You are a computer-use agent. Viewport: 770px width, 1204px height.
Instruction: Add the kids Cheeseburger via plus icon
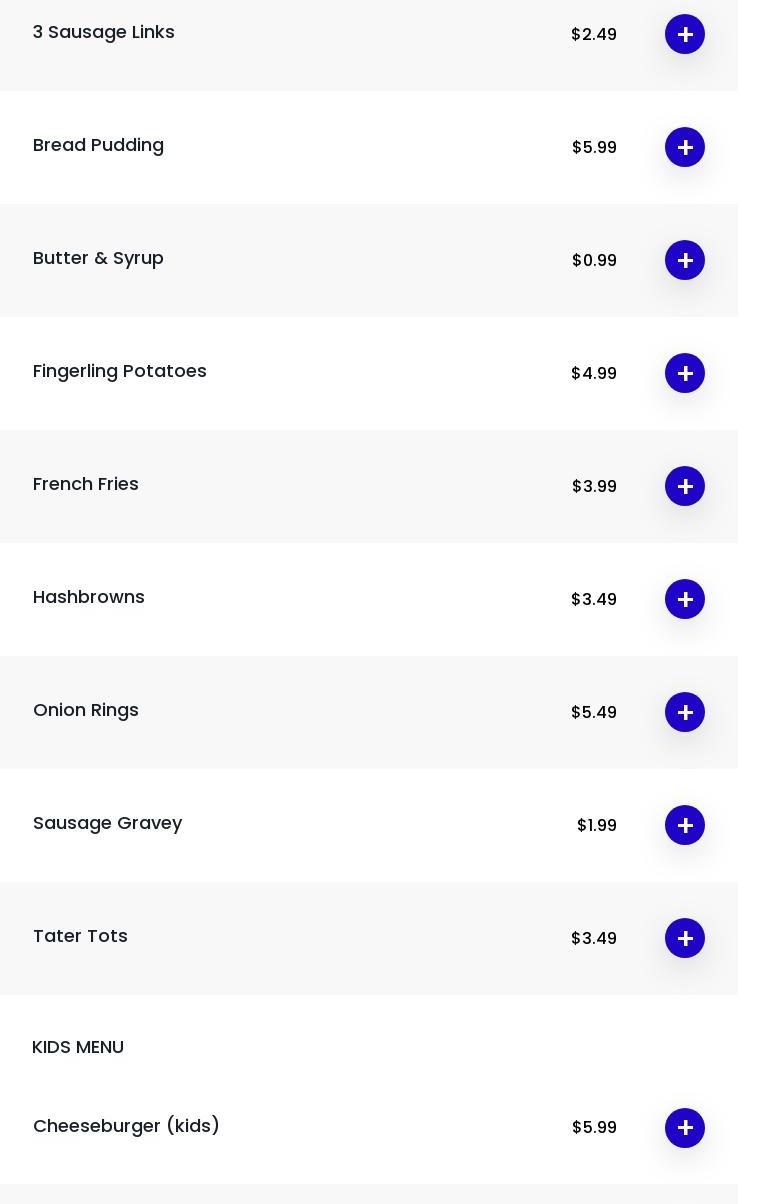pyautogui.click(x=685, y=1128)
